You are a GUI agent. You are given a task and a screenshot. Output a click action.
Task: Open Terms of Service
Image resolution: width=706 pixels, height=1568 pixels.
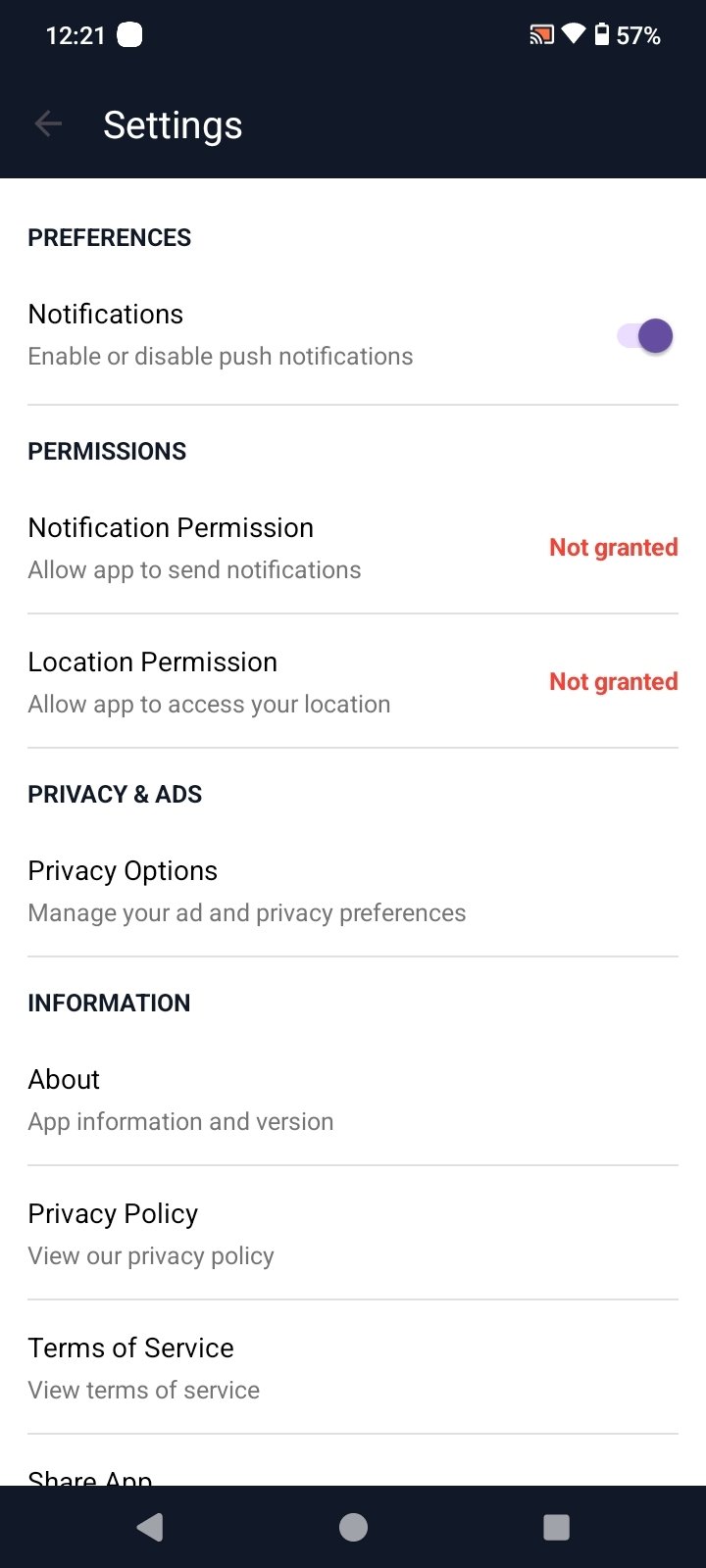(143, 1367)
